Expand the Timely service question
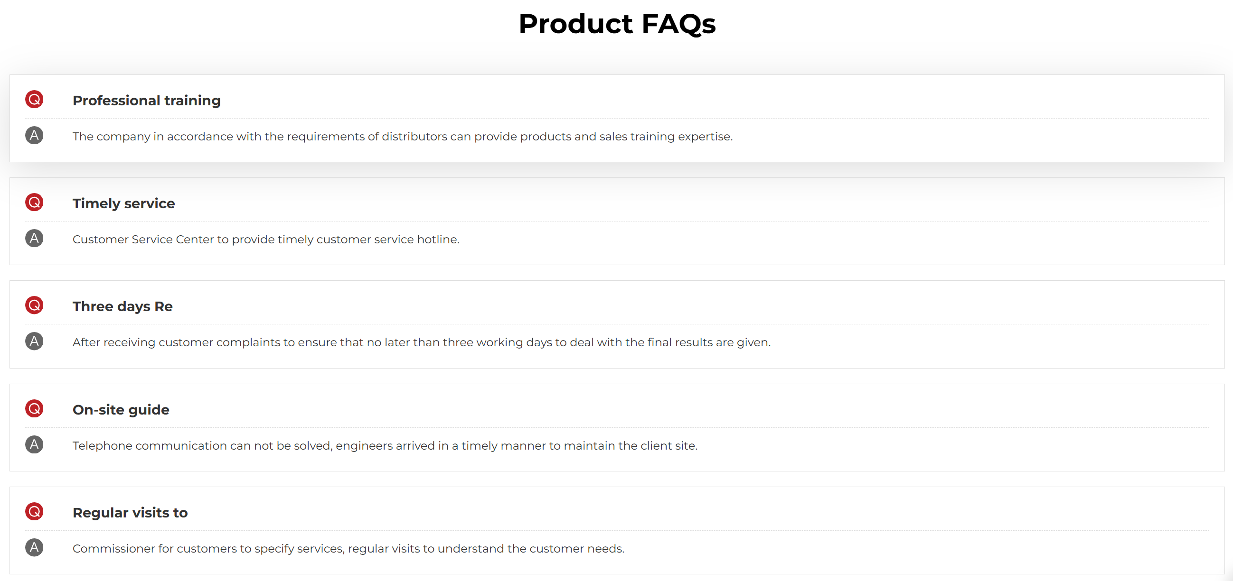The height and width of the screenshot is (581, 1233). coord(124,204)
